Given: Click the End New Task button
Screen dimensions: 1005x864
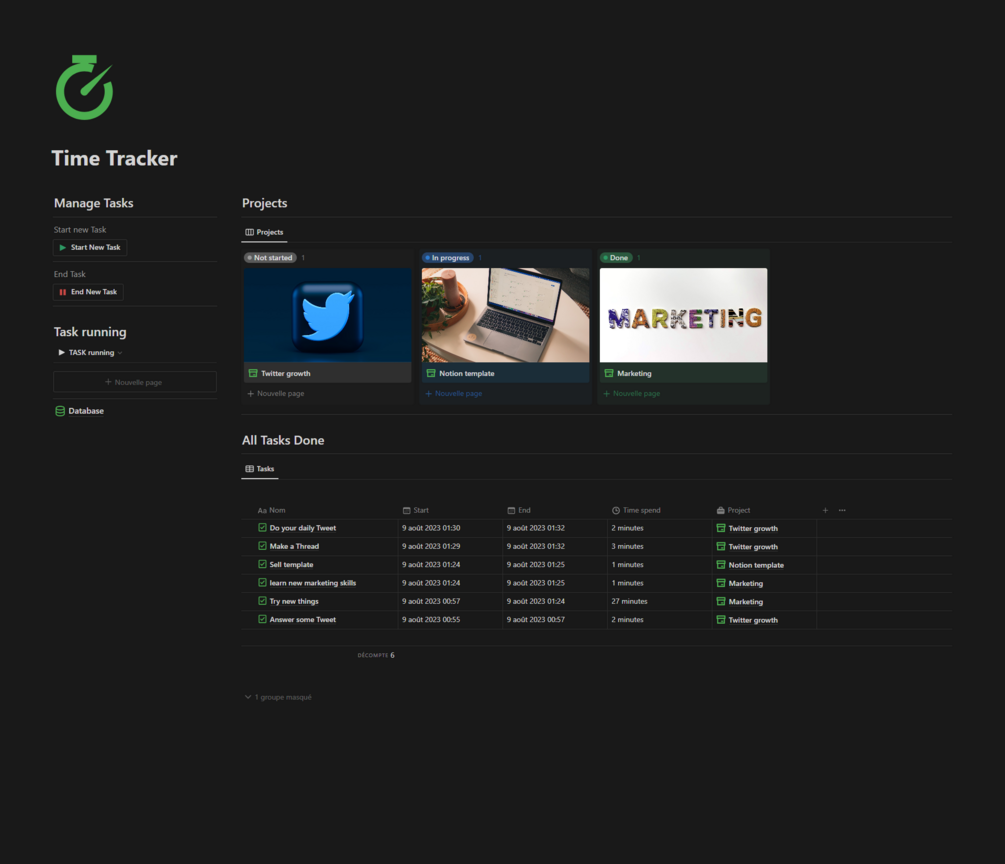Looking at the screenshot, I should point(88,292).
